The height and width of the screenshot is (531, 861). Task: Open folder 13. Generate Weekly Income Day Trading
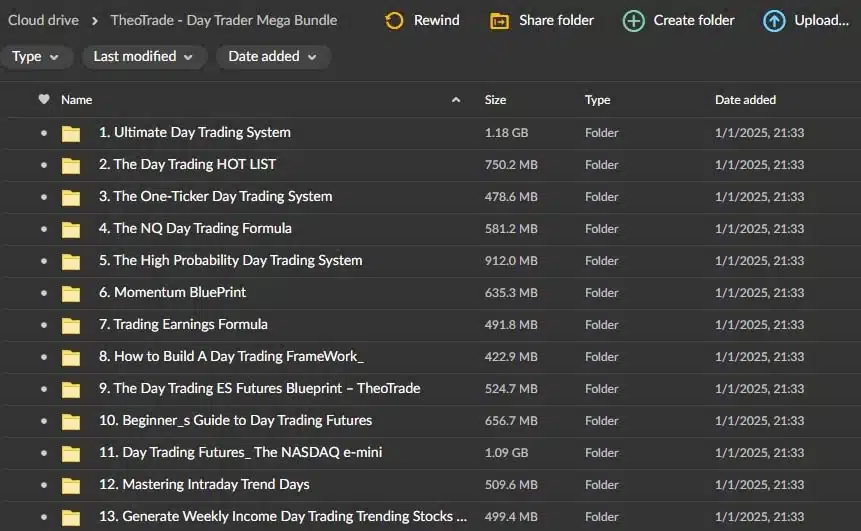pyautogui.click(x=283, y=516)
